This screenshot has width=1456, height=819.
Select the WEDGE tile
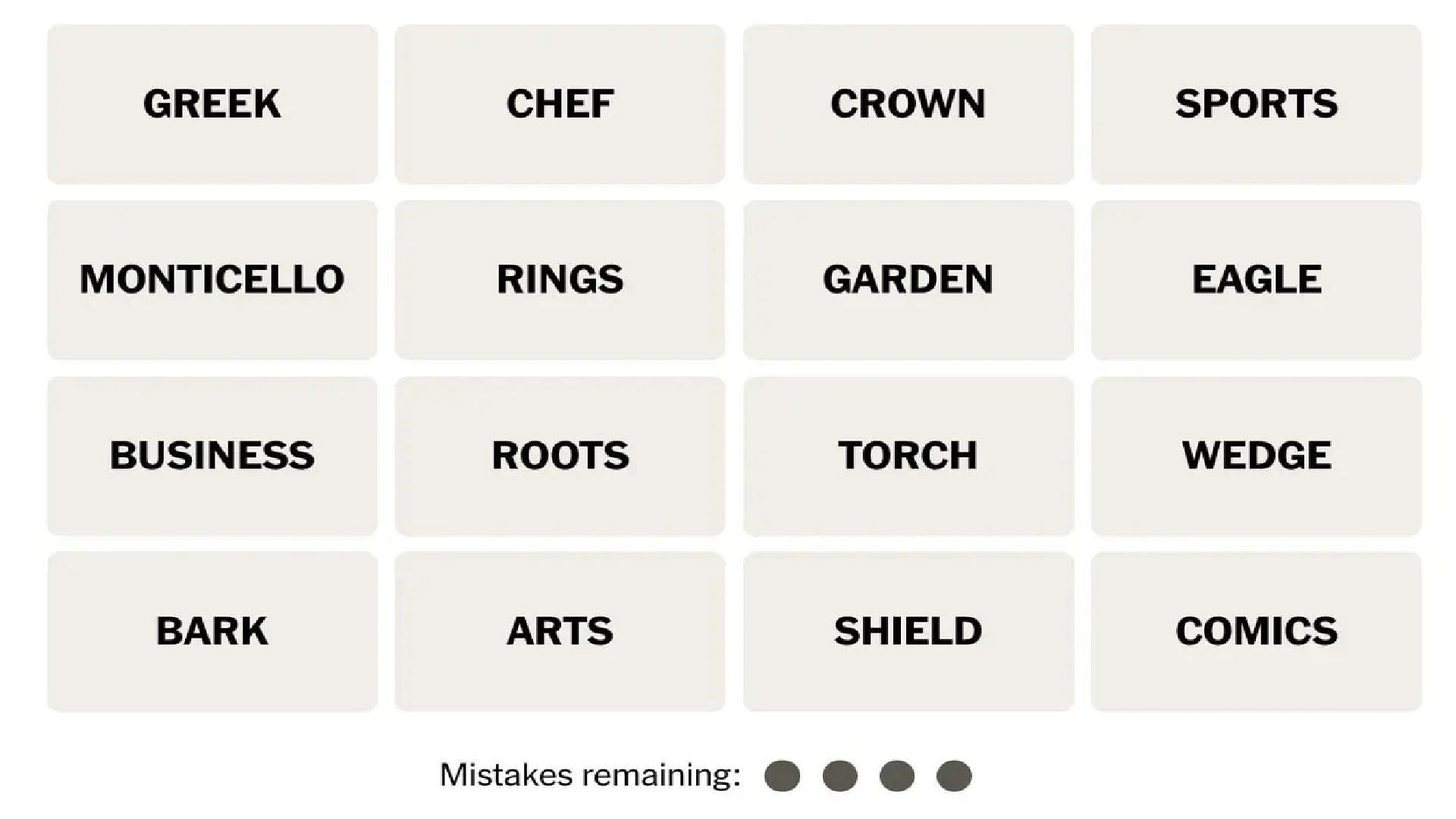(x=1253, y=454)
